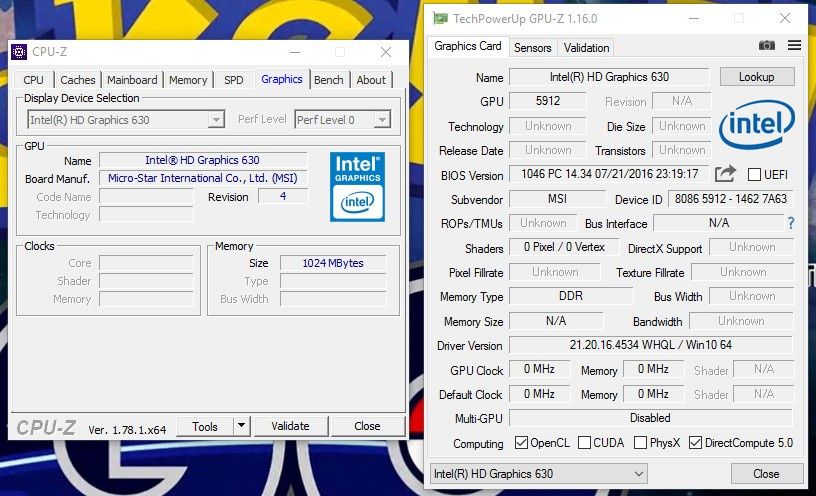Click the GPU-Z app icon in title bar
The image size is (816, 496).
tap(440, 19)
